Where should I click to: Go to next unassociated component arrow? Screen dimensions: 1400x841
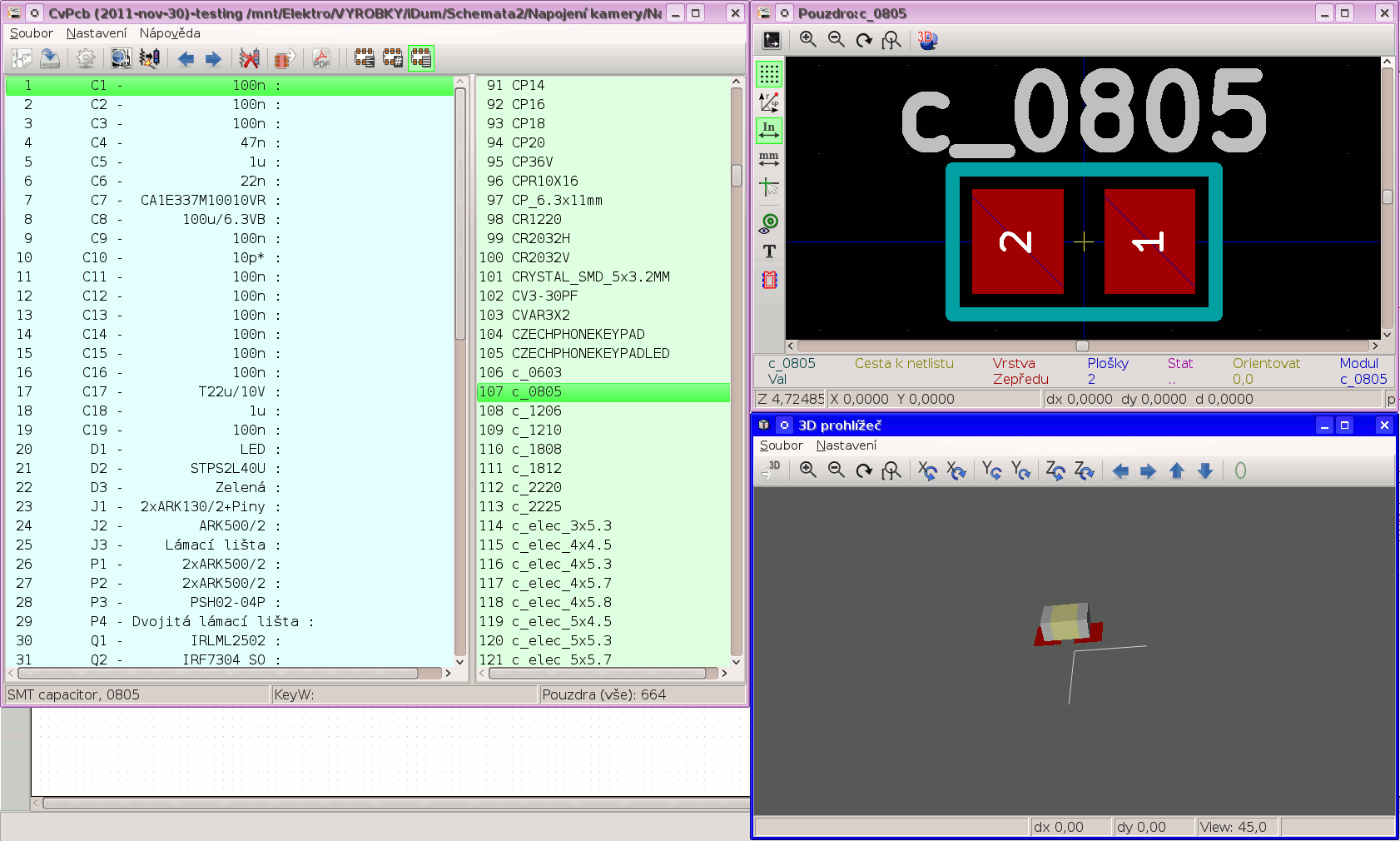213,58
